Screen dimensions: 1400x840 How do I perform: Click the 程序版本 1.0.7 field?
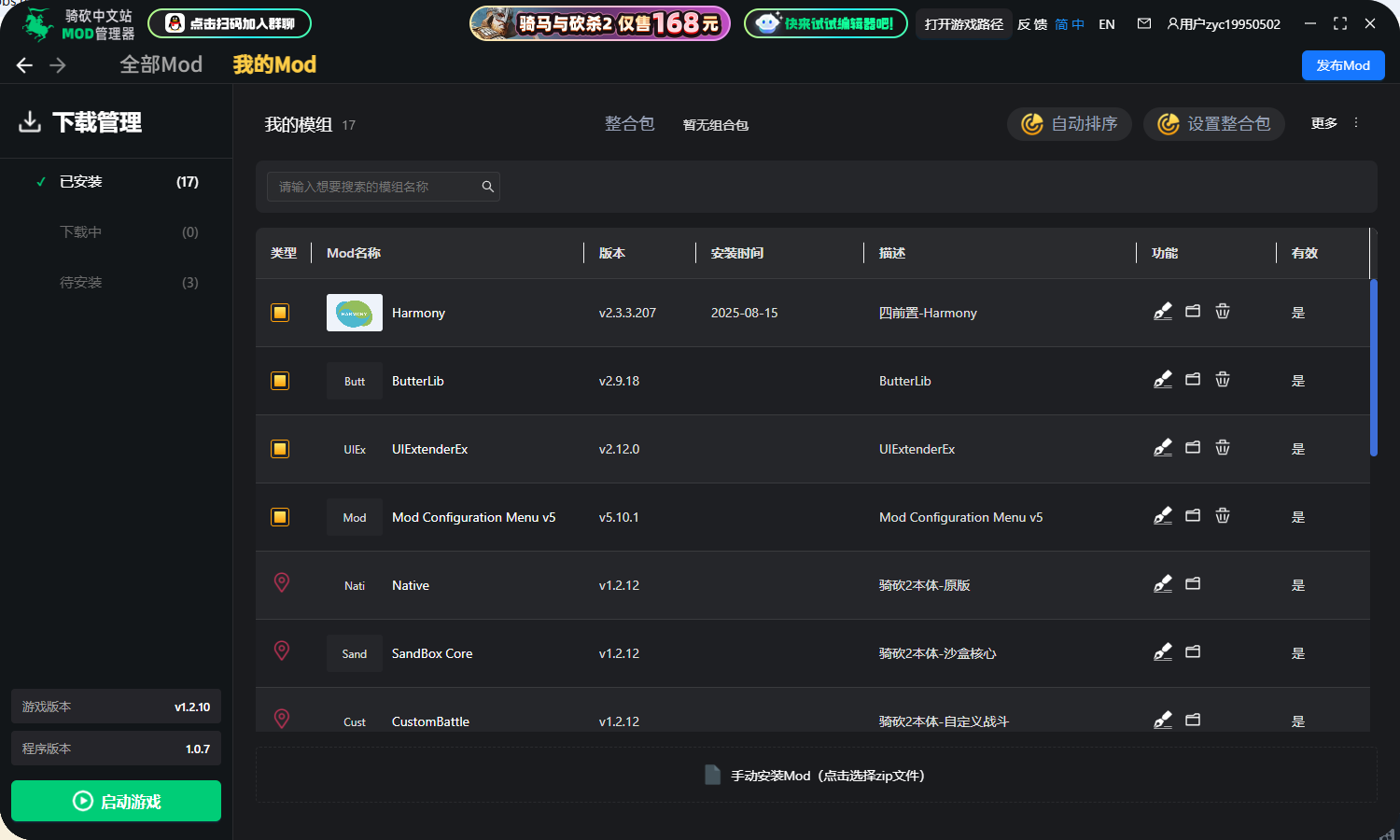(116, 749)
